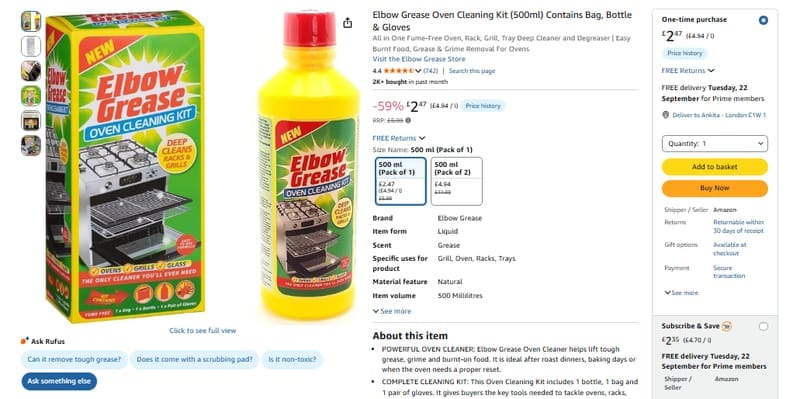Select the last product thumbnail image
This screenshot has width=800, height=399.
(31, 145)
